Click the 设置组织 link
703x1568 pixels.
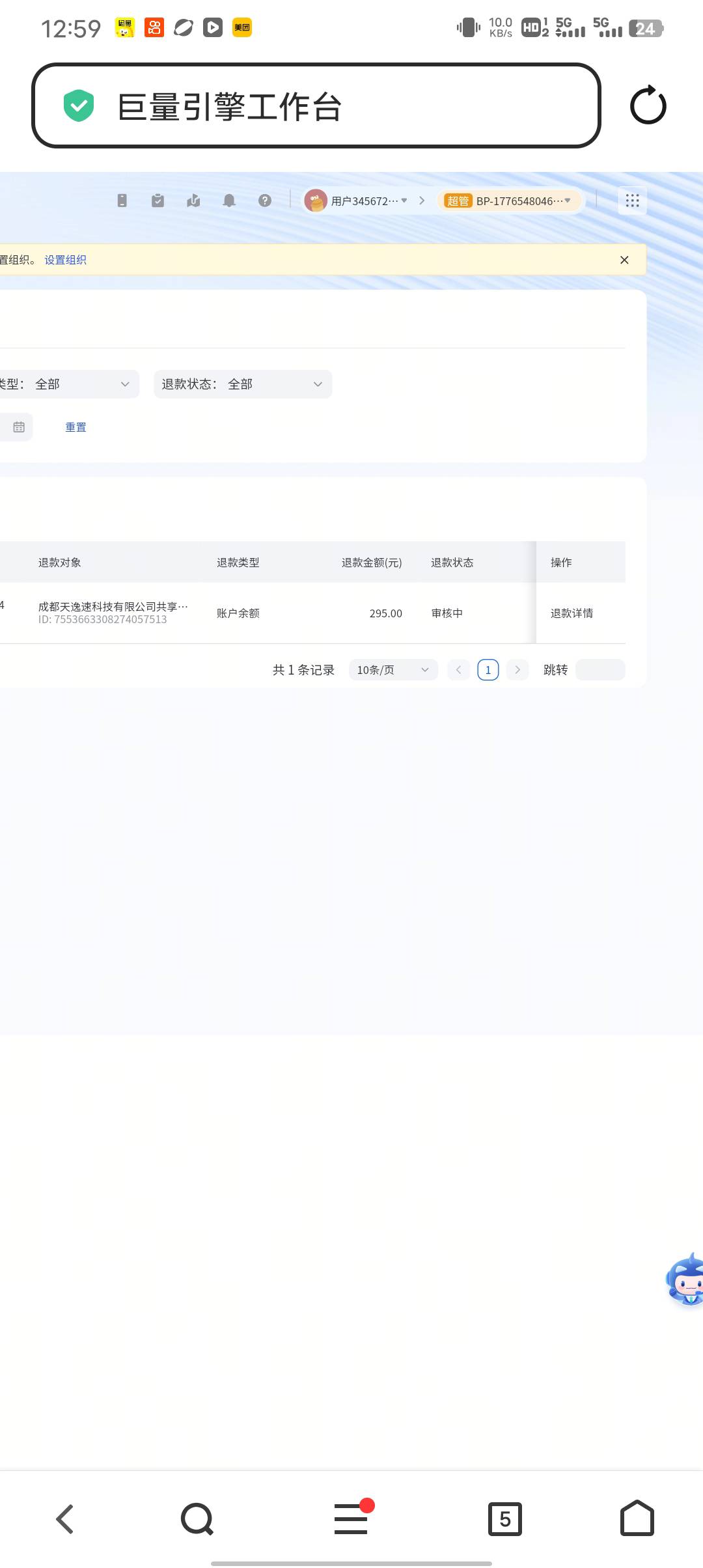click(65, 260)
